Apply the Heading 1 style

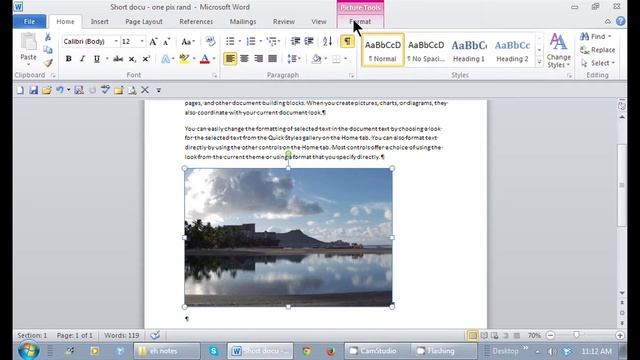point(469,50)
